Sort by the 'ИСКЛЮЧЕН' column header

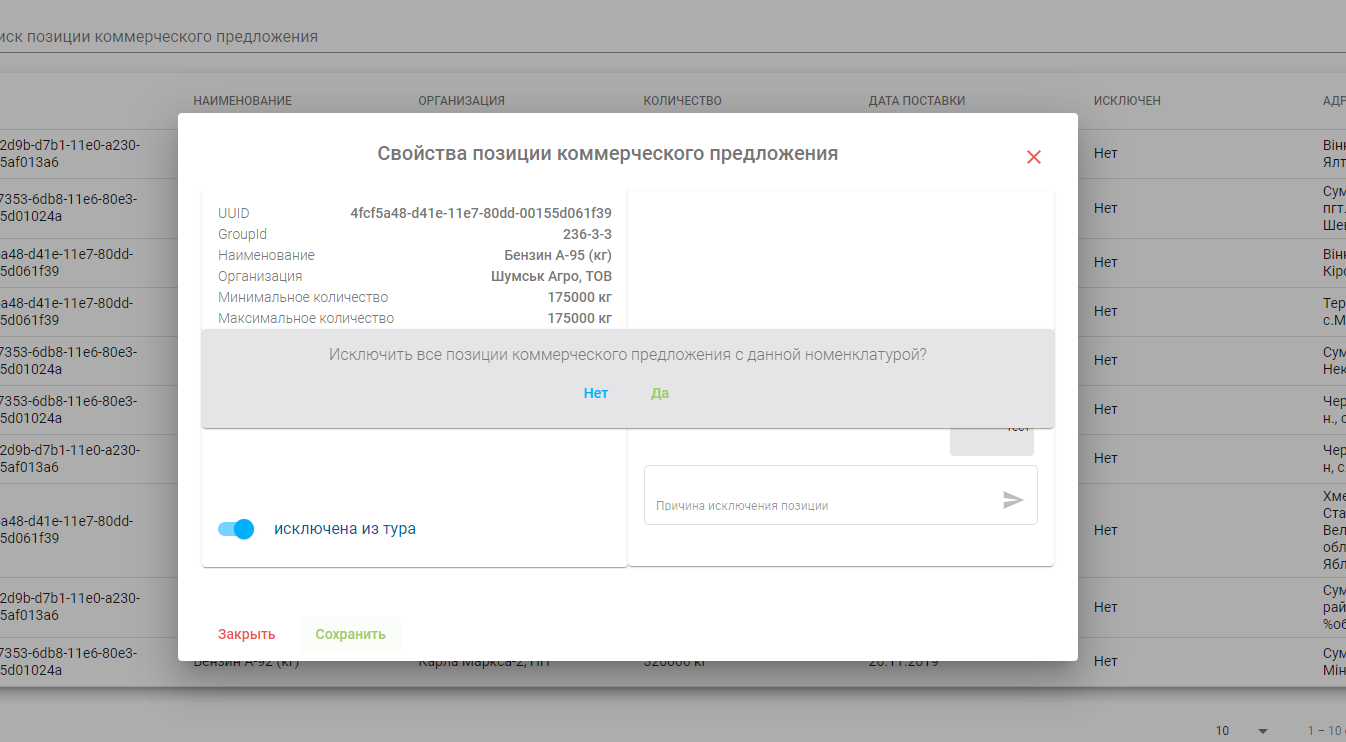click(x=1127, y=101)
